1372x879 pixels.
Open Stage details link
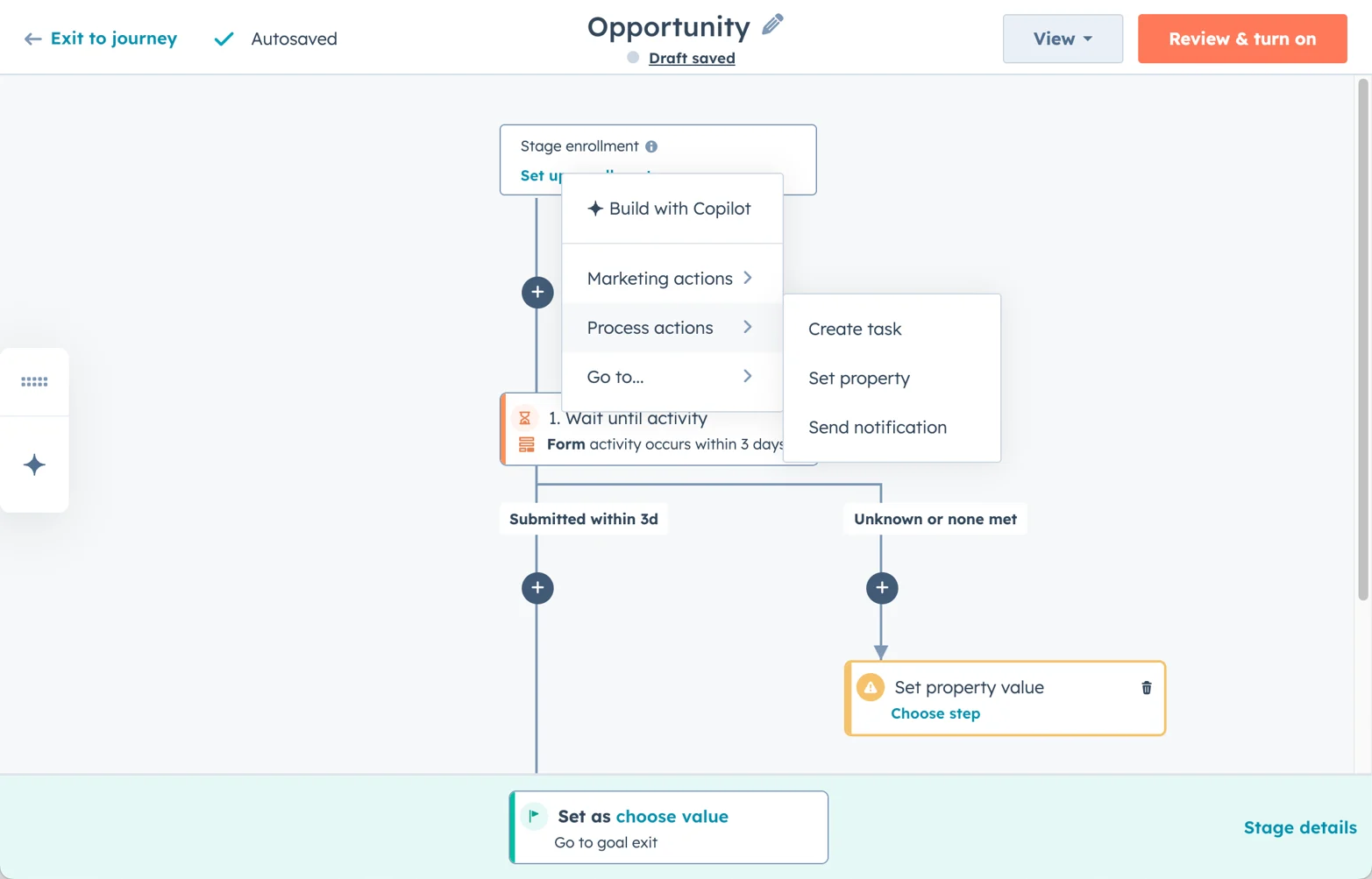coord(1299,827)
